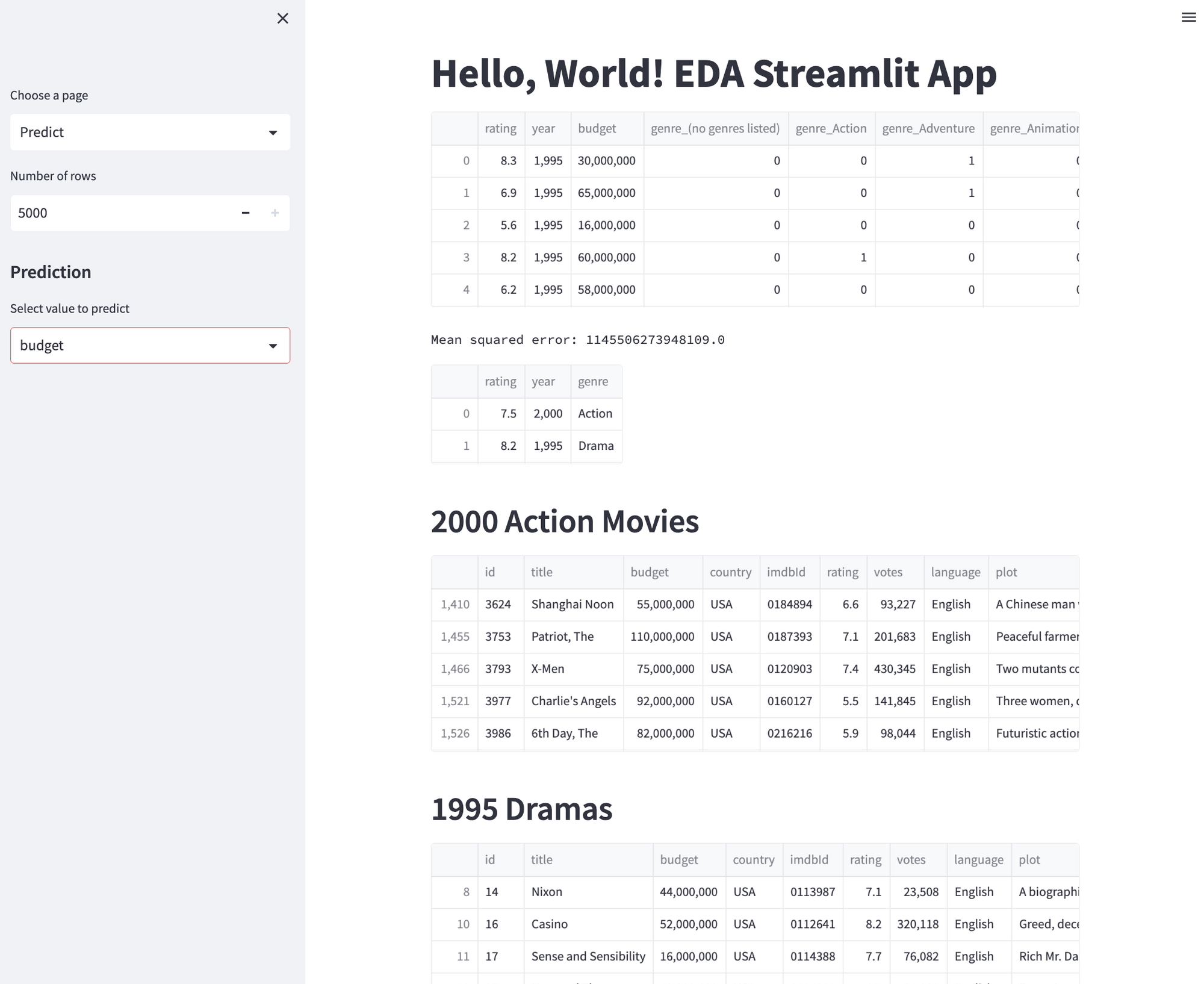Click minus stepper for Number of rows

click(246, 213)
